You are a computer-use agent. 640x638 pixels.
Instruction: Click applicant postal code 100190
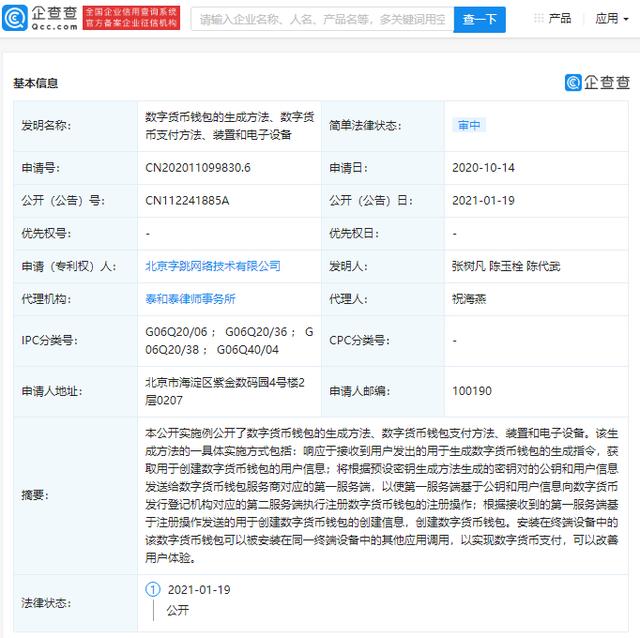coord(472,391)
